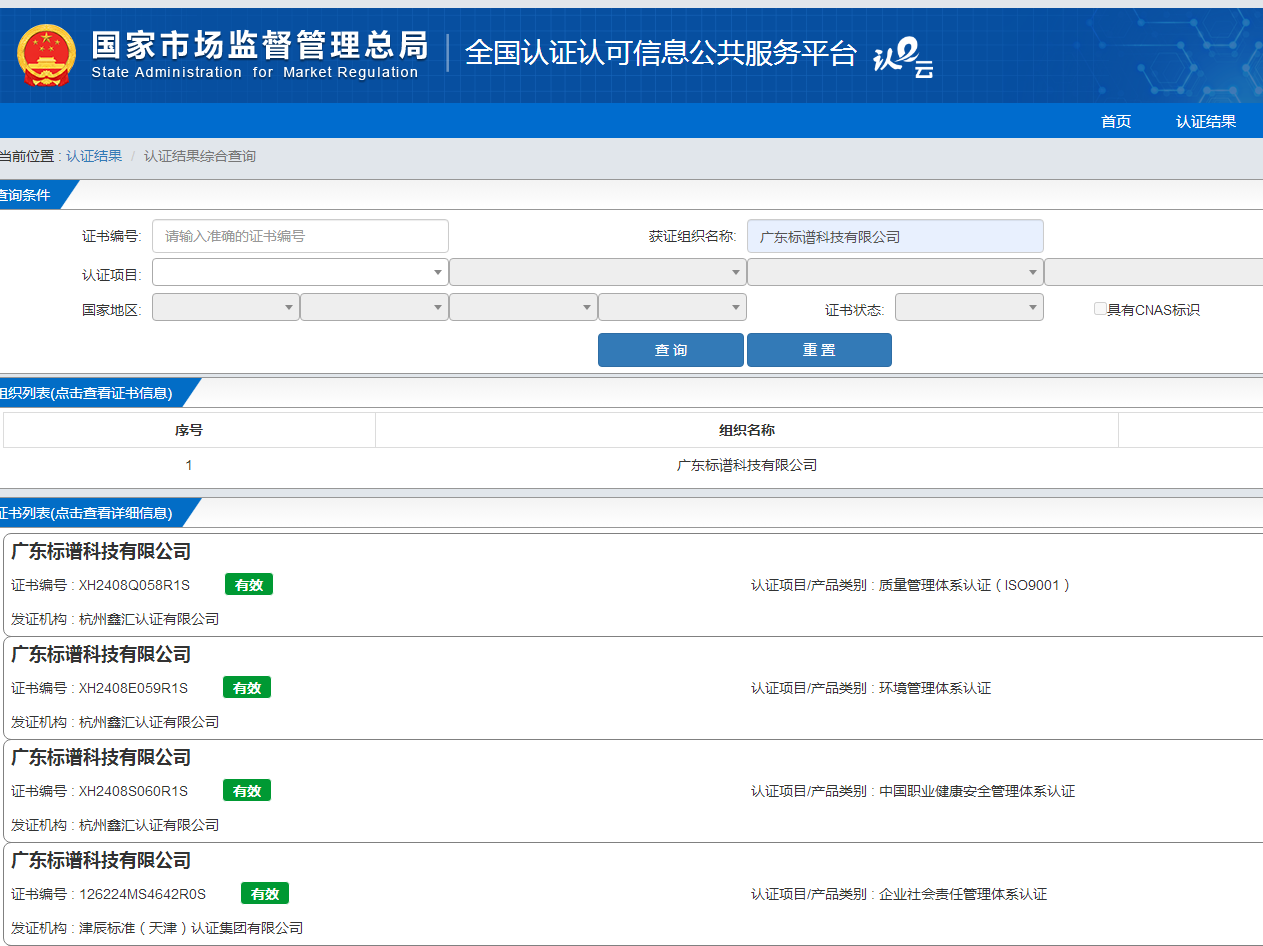
Task: Click the 认e云 cloud logo
Action: (903, 58)
